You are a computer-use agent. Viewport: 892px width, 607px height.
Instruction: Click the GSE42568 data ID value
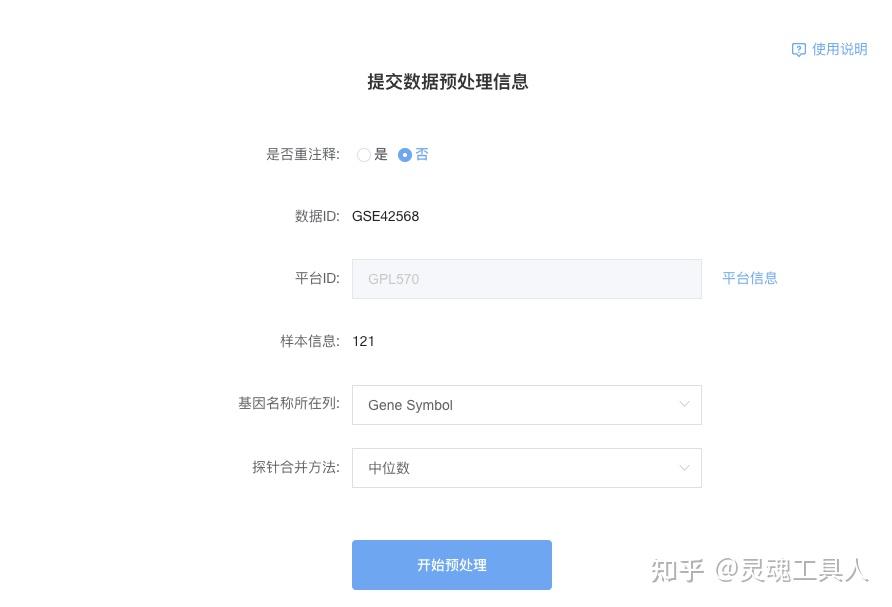(386, 216)
